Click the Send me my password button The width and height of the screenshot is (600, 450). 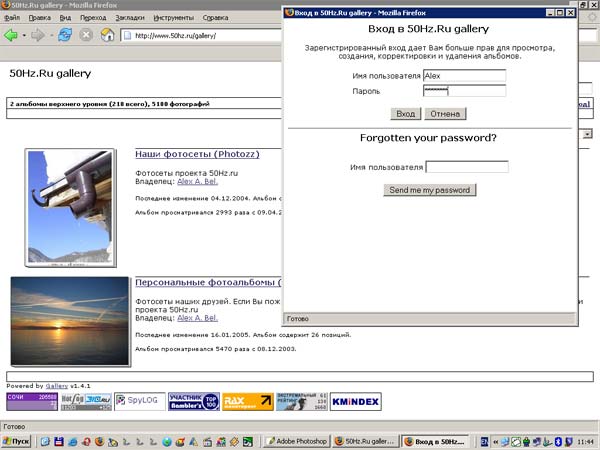(430, 190)
